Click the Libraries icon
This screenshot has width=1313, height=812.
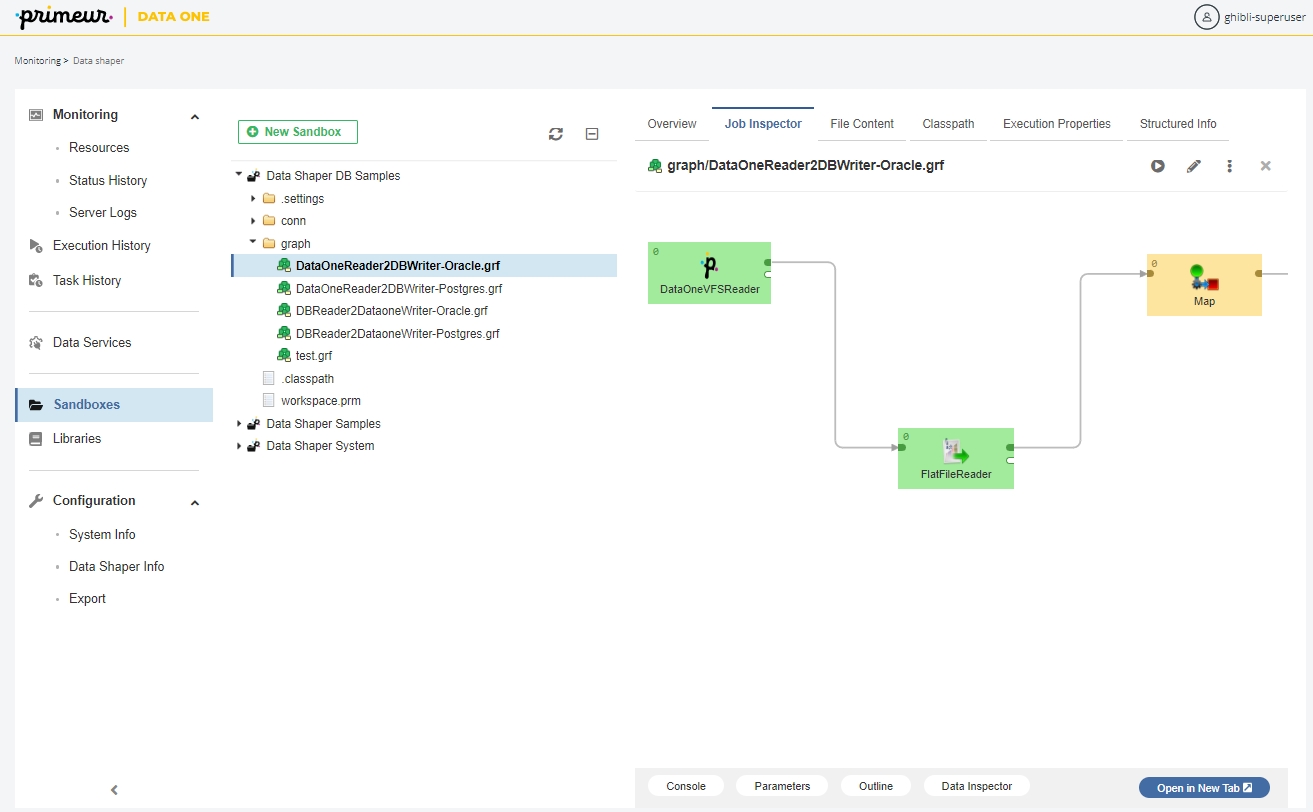(x=36, y=439)
